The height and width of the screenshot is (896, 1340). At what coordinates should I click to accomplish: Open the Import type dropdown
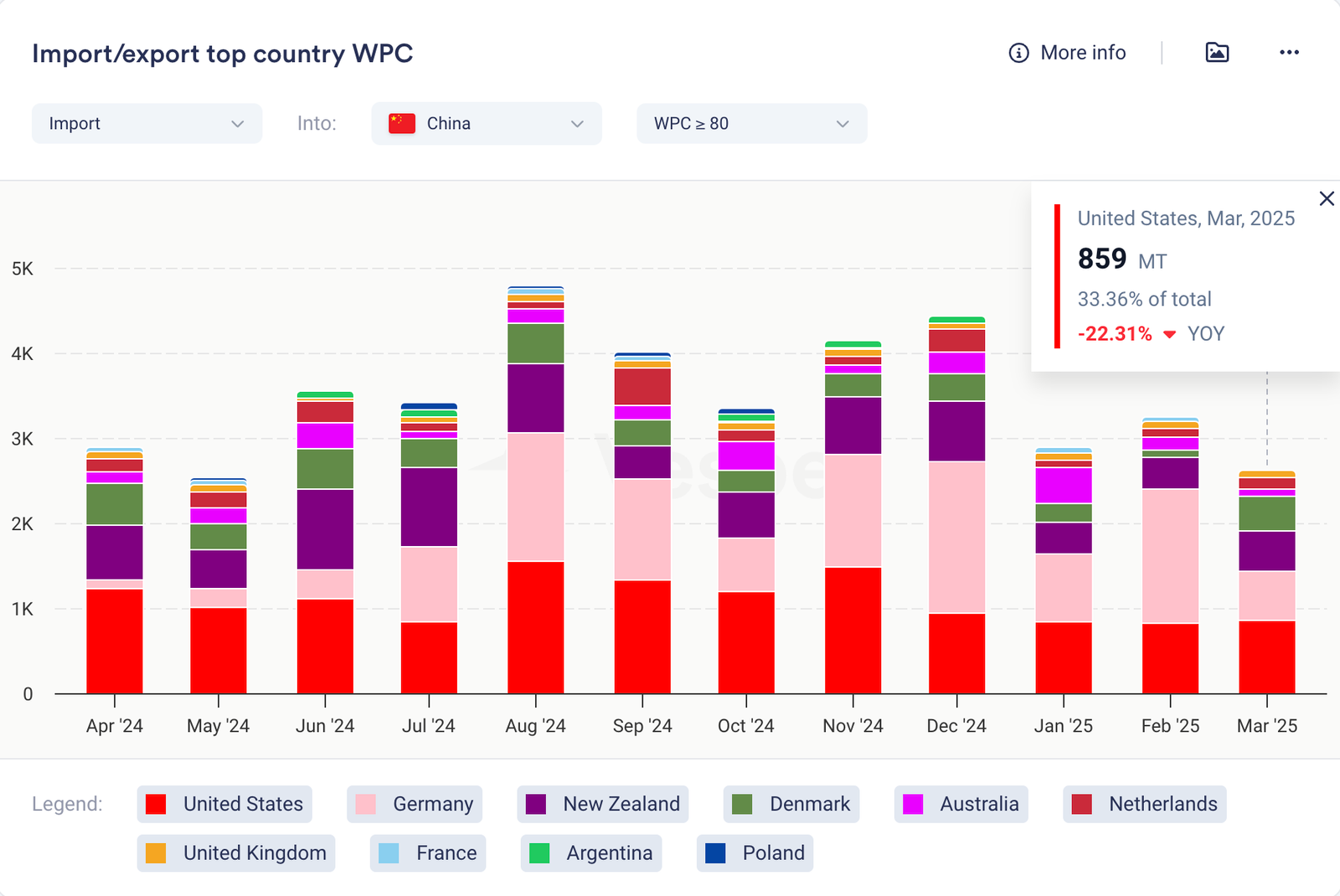(147, 124)
